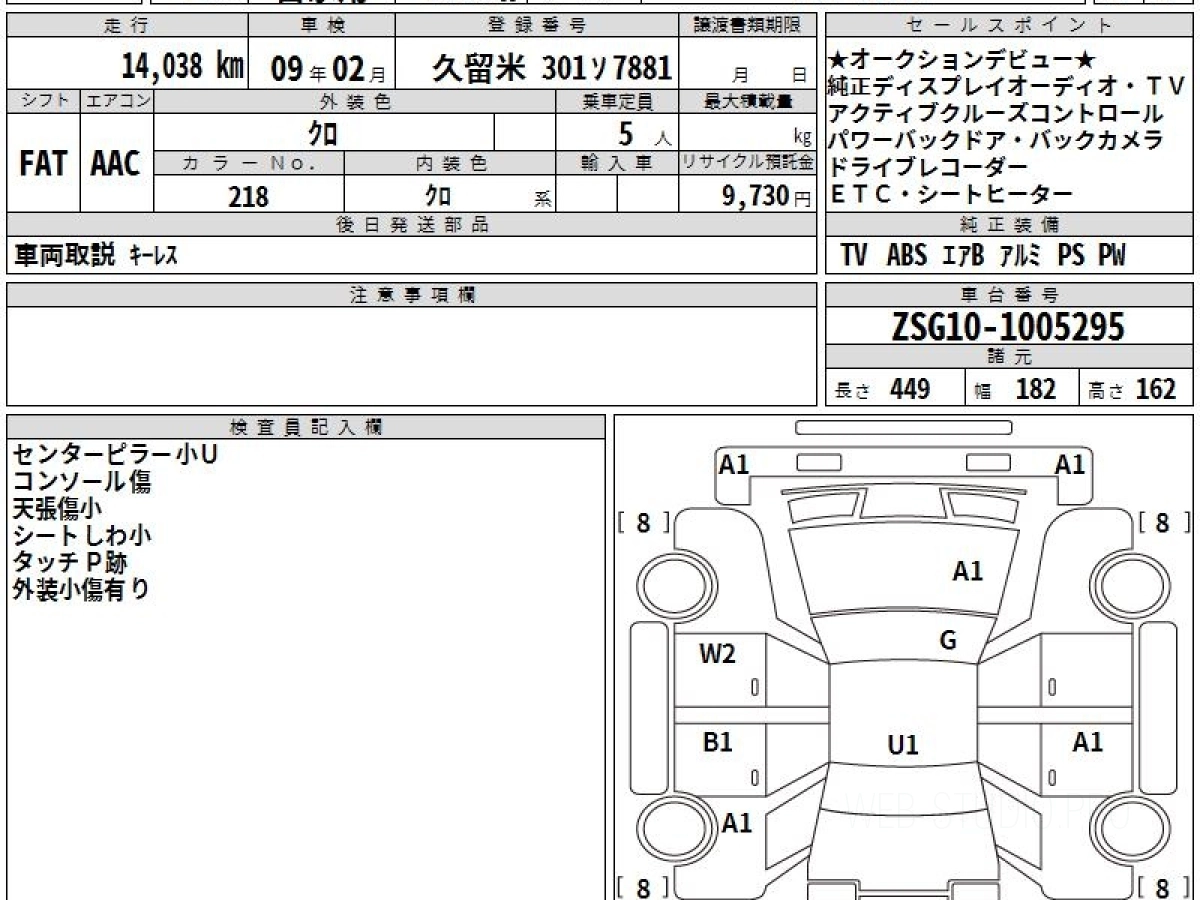Click the 登録番号 header
This screenshot has width=1200, height=900.
538,26
